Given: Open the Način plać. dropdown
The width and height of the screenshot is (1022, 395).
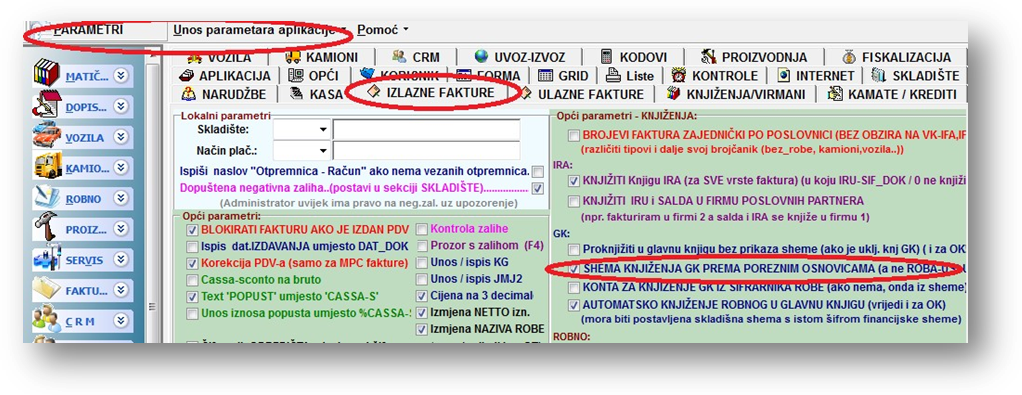Looking at the screenshot, I should click(323, 151).
